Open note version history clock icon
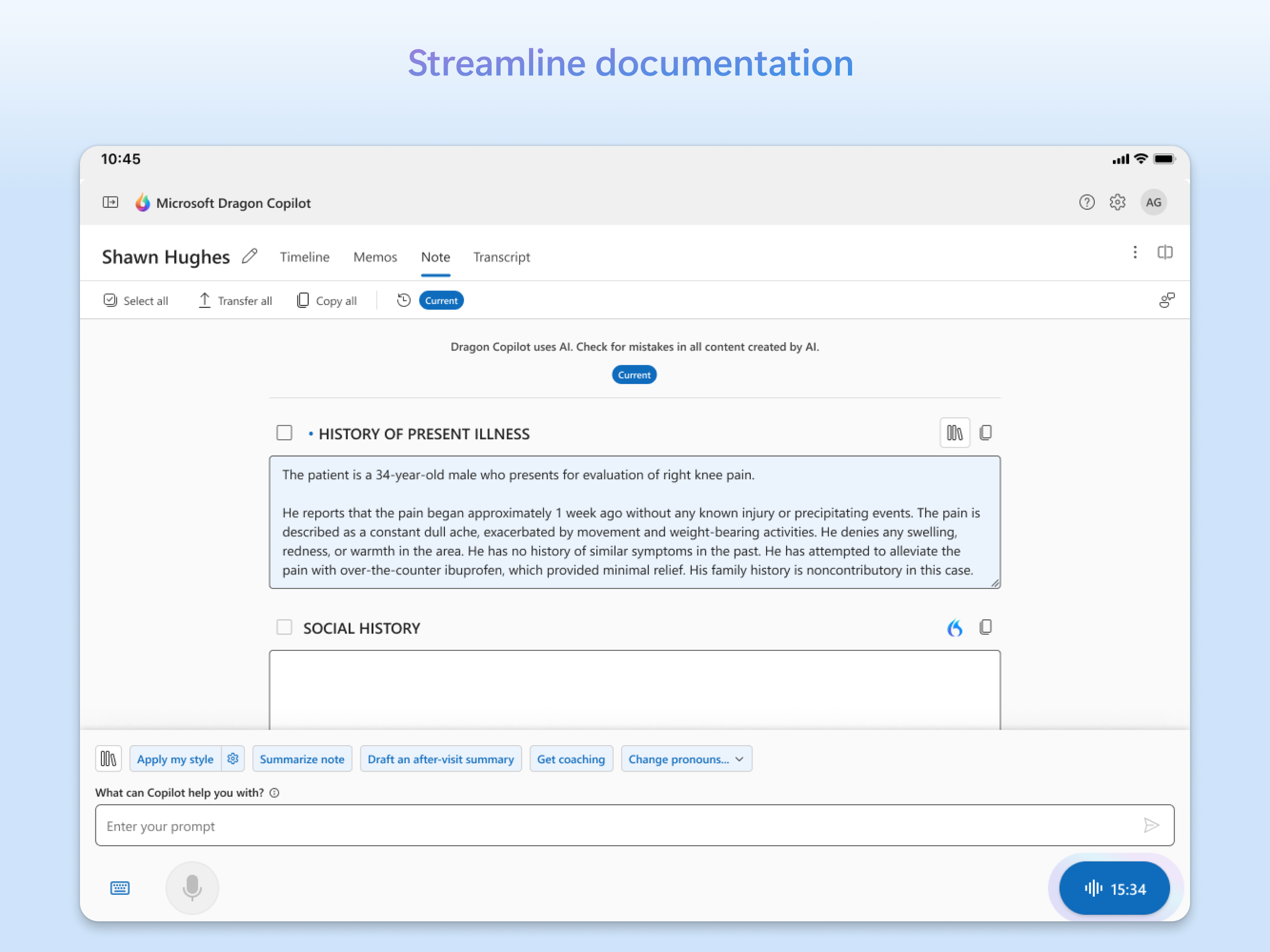This screenshot has width=1270, height=952. pyautogui.click(x=403, y=300)
